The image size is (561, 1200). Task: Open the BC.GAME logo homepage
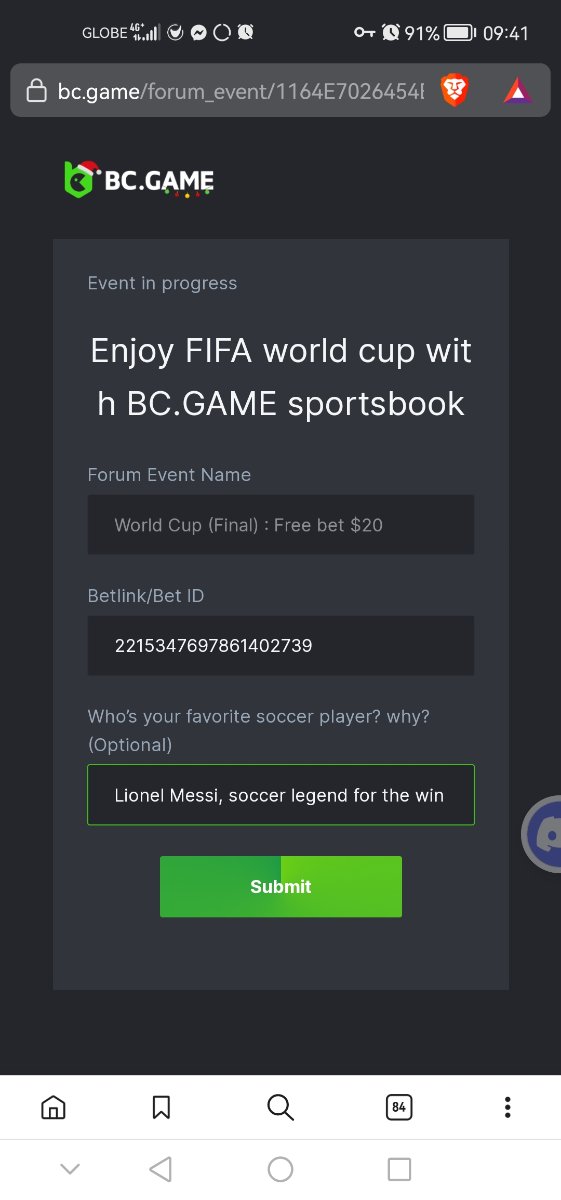(x=139, y=179)
